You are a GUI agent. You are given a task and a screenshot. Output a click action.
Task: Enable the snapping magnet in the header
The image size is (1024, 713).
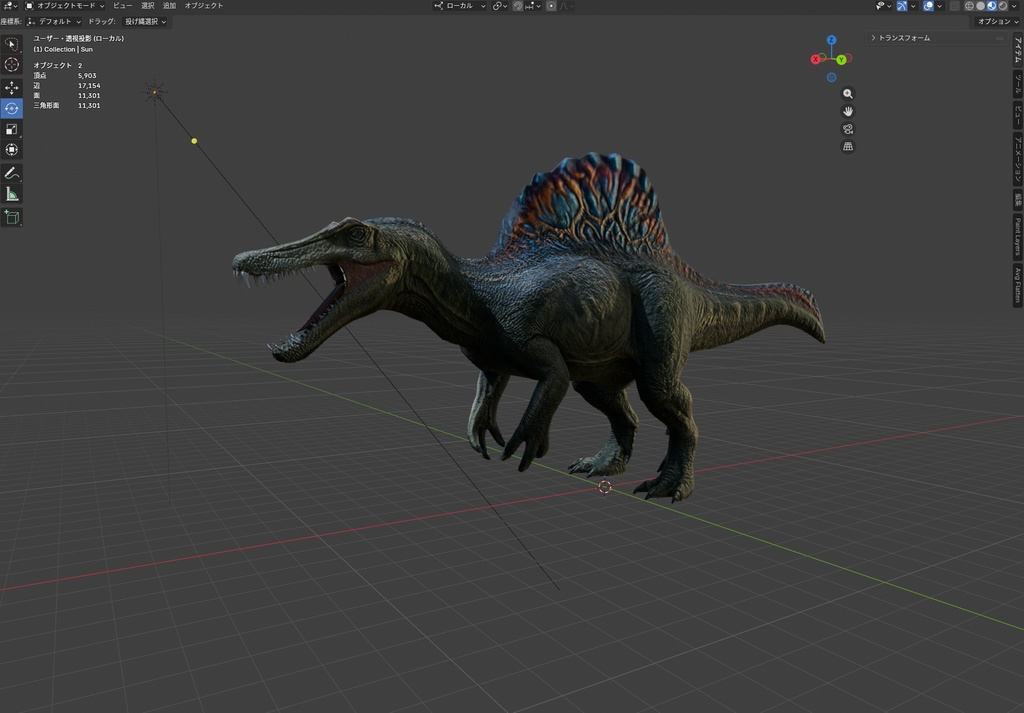tap(518, 6)
